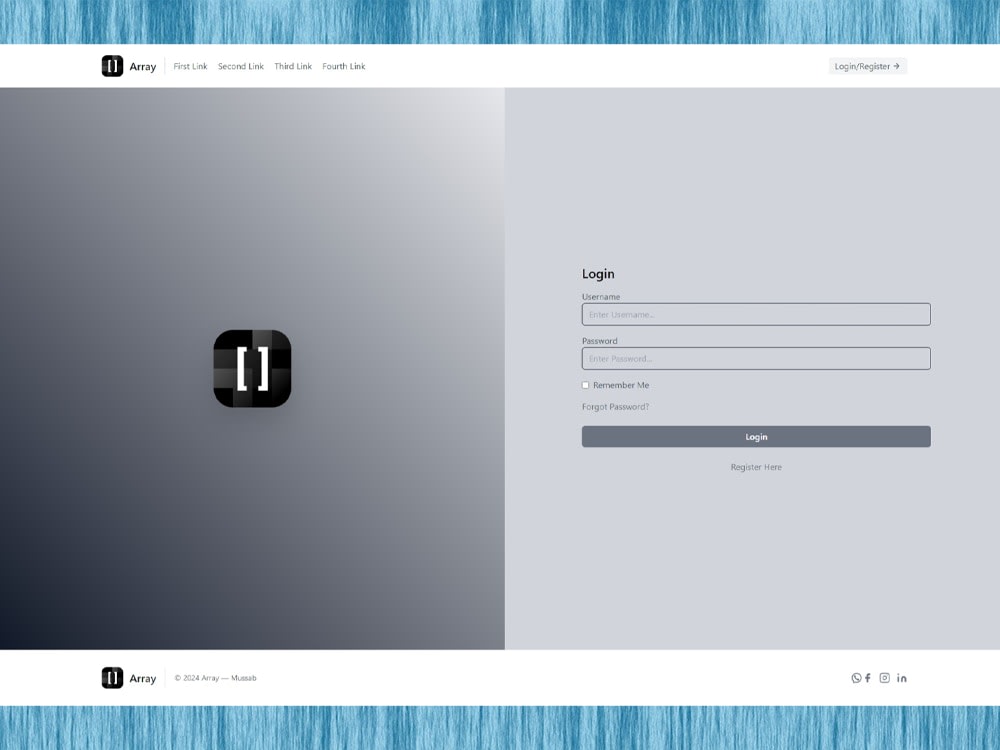Image resolution: width=1000 pixels, height=750 pixels.
Task: Click the '© 2024 Array — Mussab' footer text
Action: pyautogui.click(x=216, y=678)
